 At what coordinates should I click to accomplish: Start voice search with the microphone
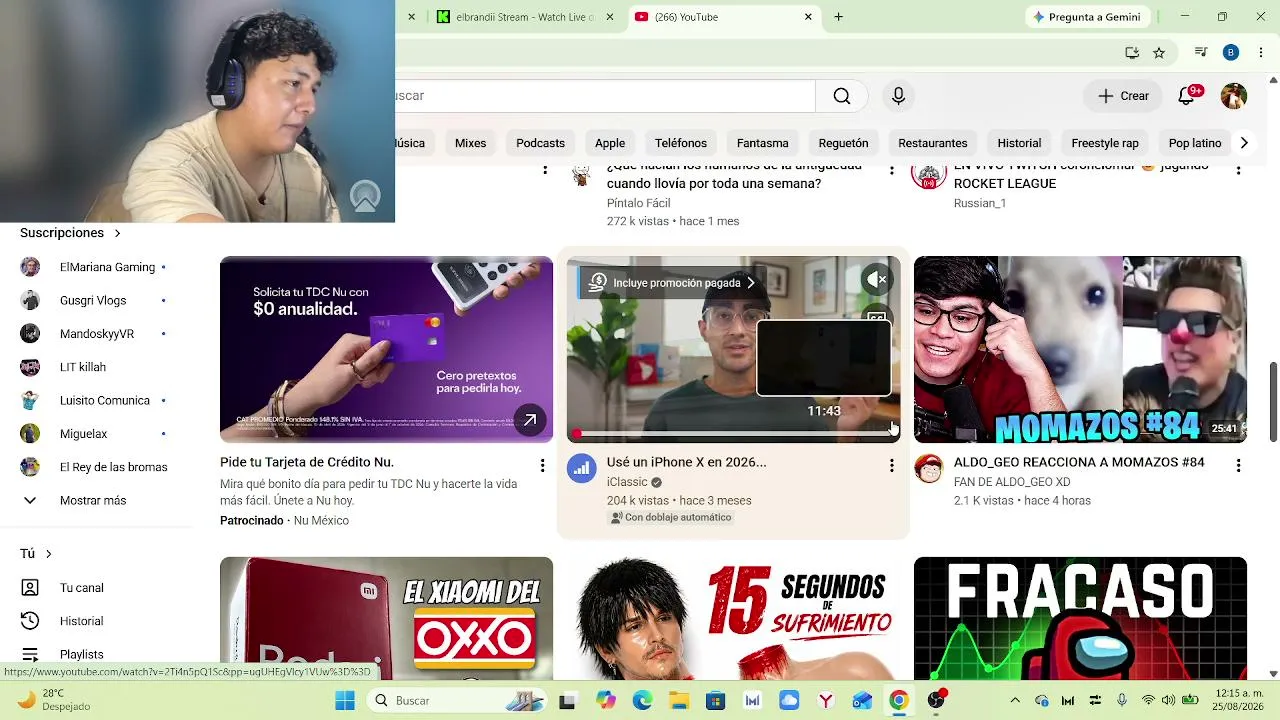898,96
